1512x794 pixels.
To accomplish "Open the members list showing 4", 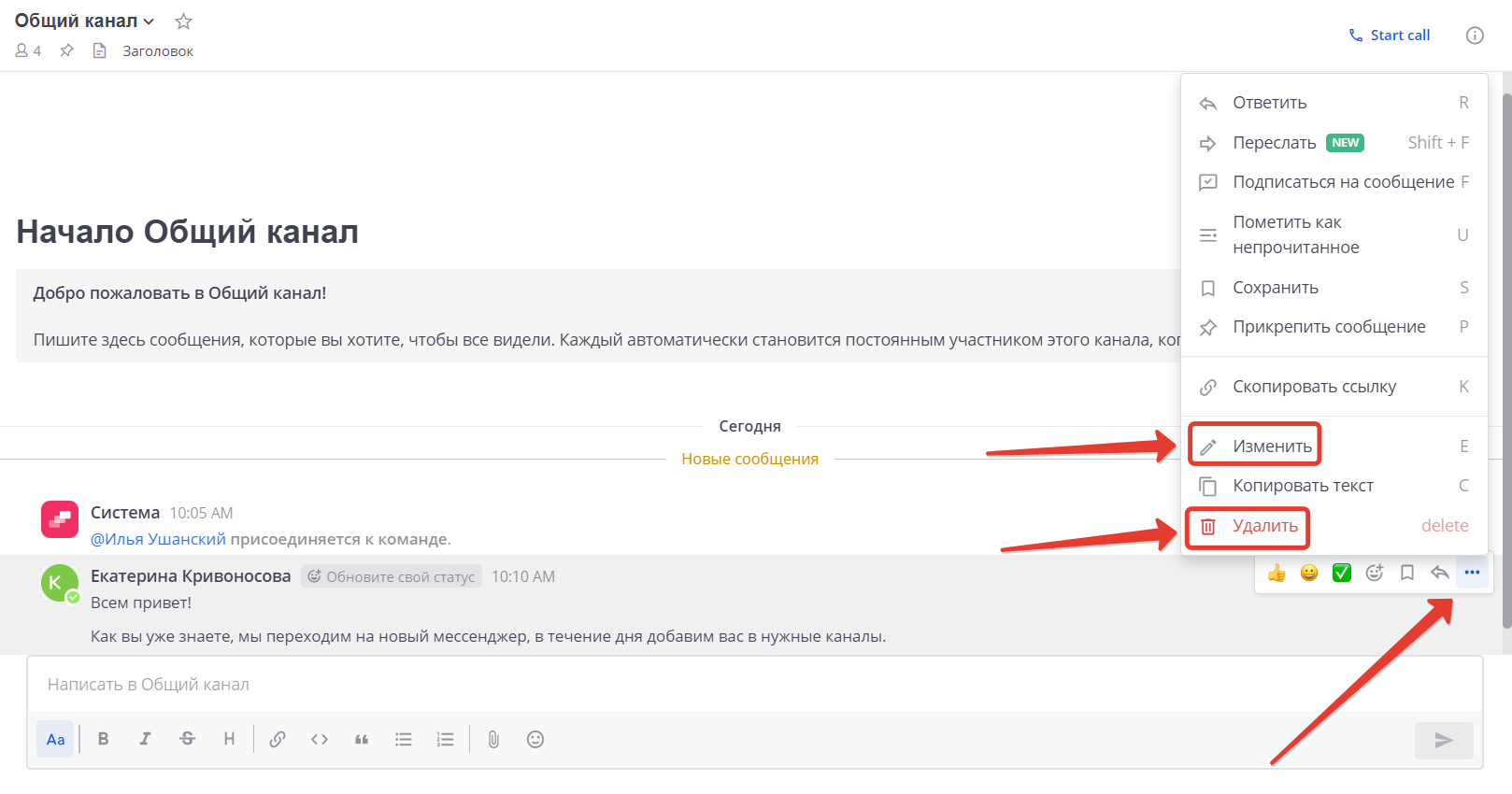I will [x=28, y=51].
